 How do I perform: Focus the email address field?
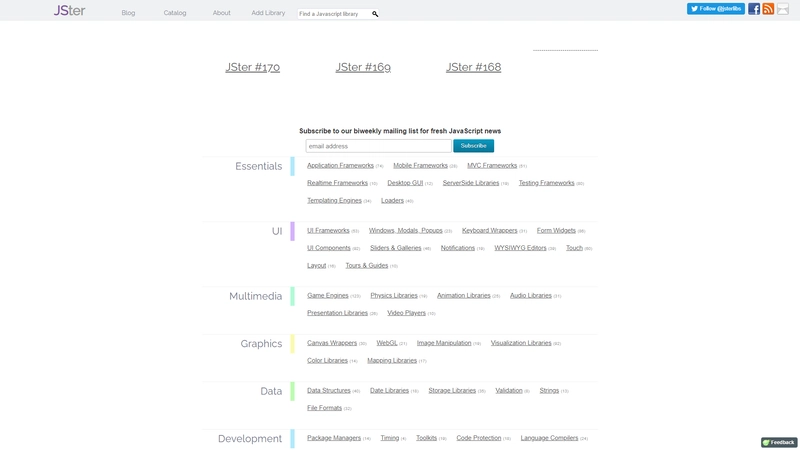[378, 146]
